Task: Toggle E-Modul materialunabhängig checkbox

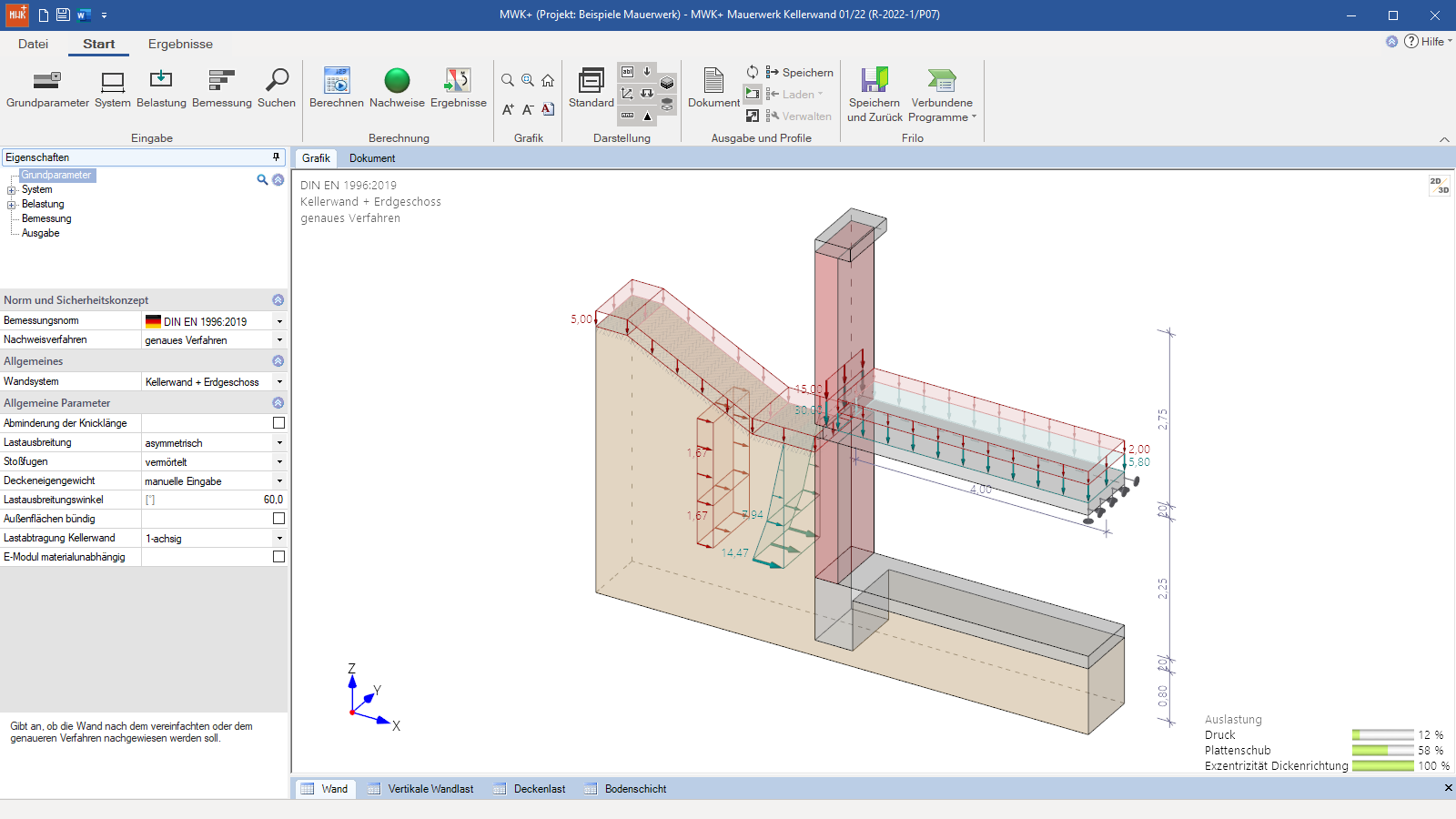Action: [x=278, y=557]
